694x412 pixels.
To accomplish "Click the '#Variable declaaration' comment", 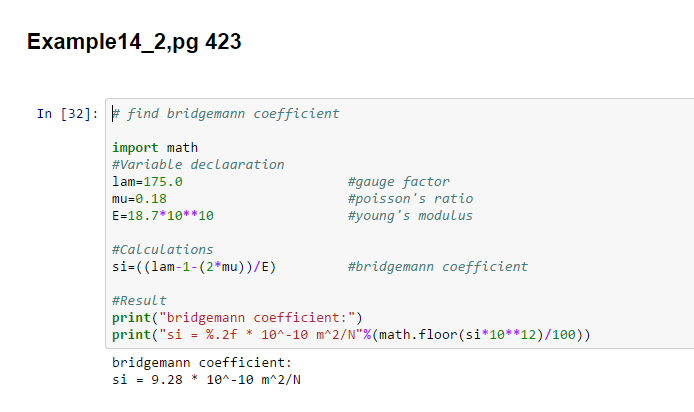I will click(x=198, y=165).
